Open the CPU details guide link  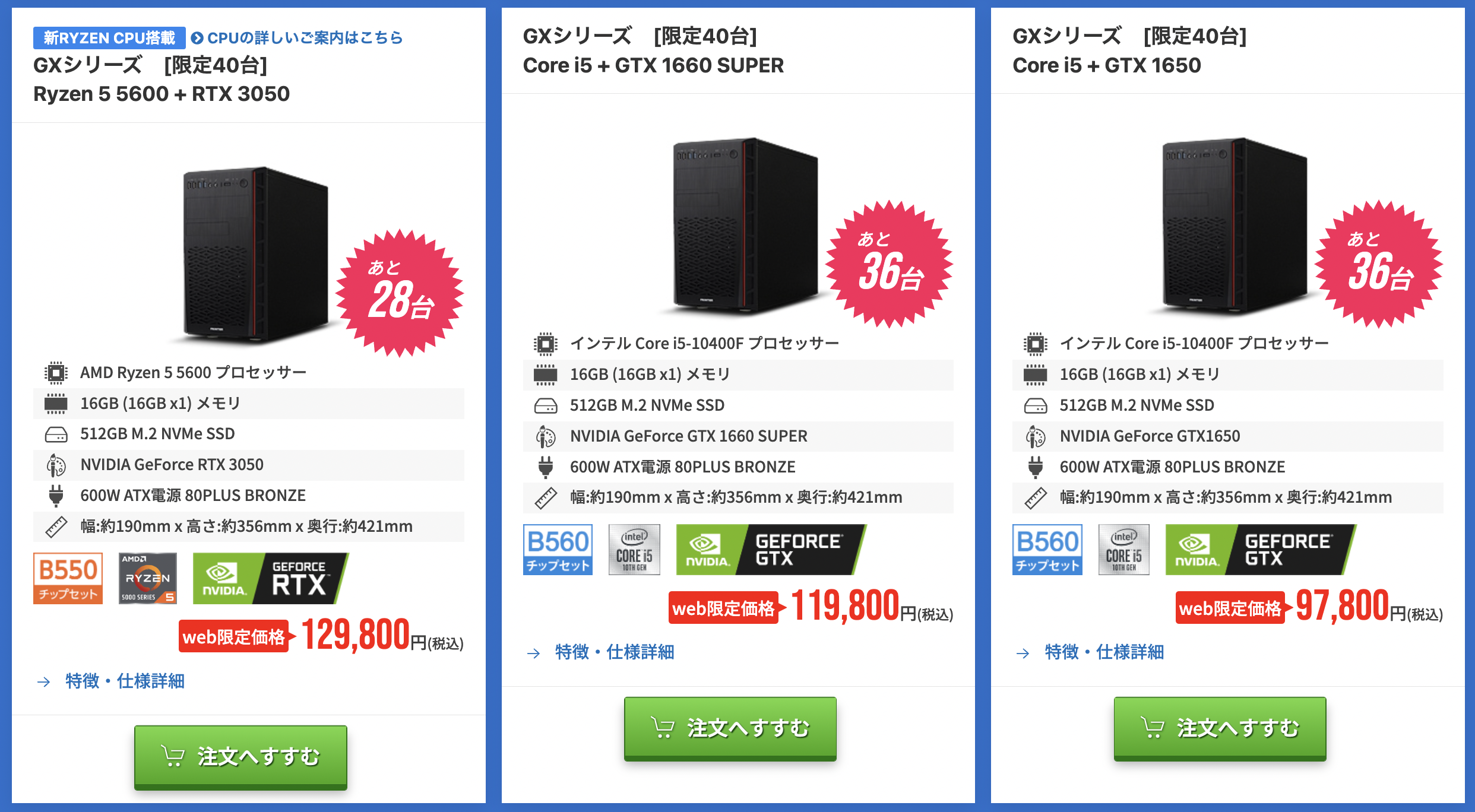[x=297, y=38]
